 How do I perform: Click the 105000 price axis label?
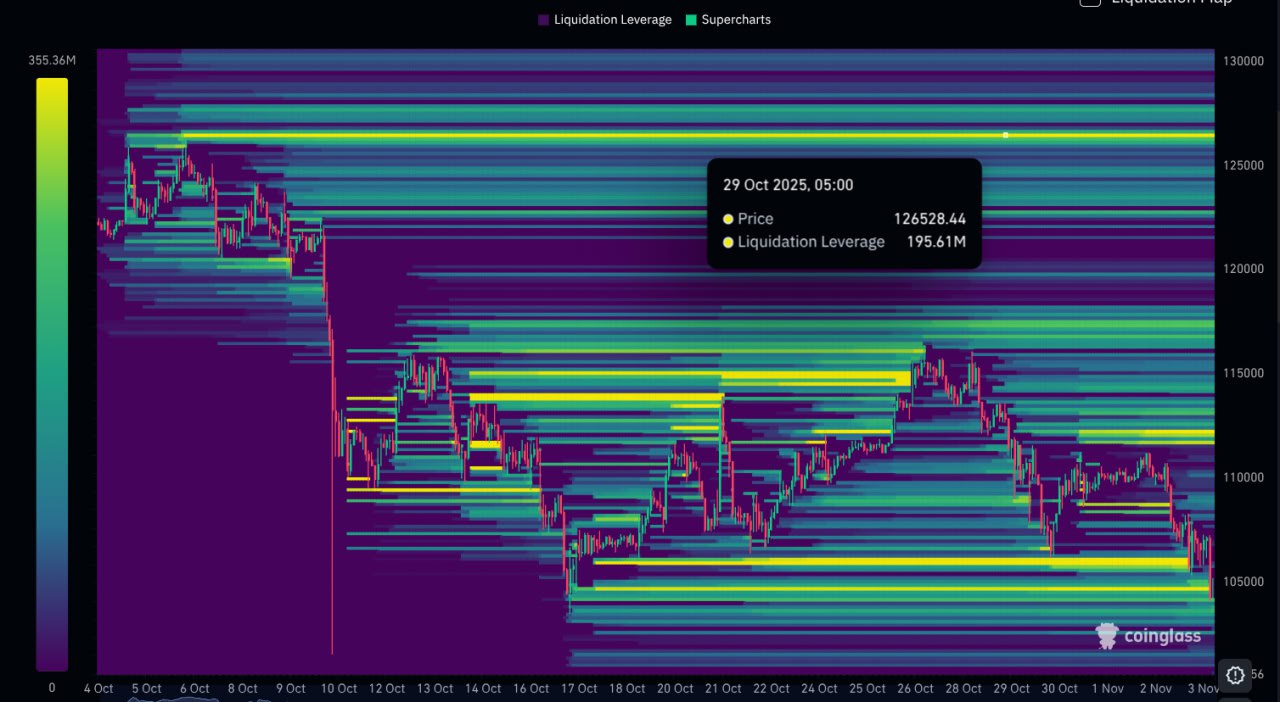pos(1242,582)
